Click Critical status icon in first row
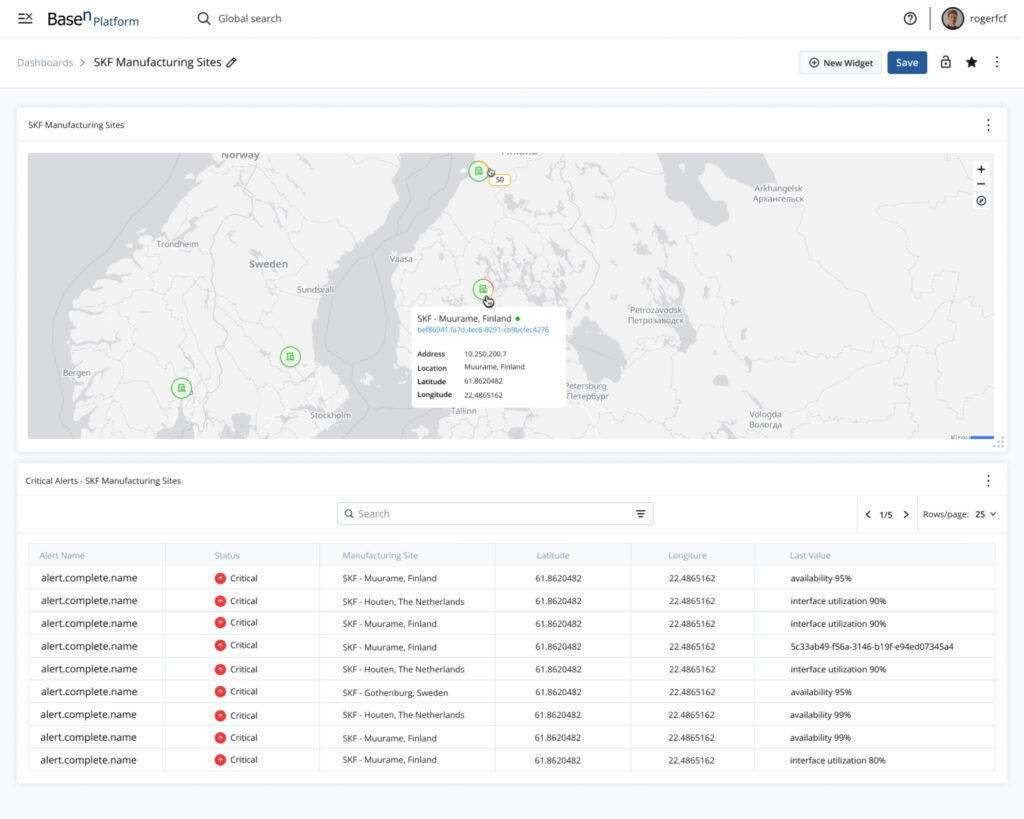 coord(220,578)
